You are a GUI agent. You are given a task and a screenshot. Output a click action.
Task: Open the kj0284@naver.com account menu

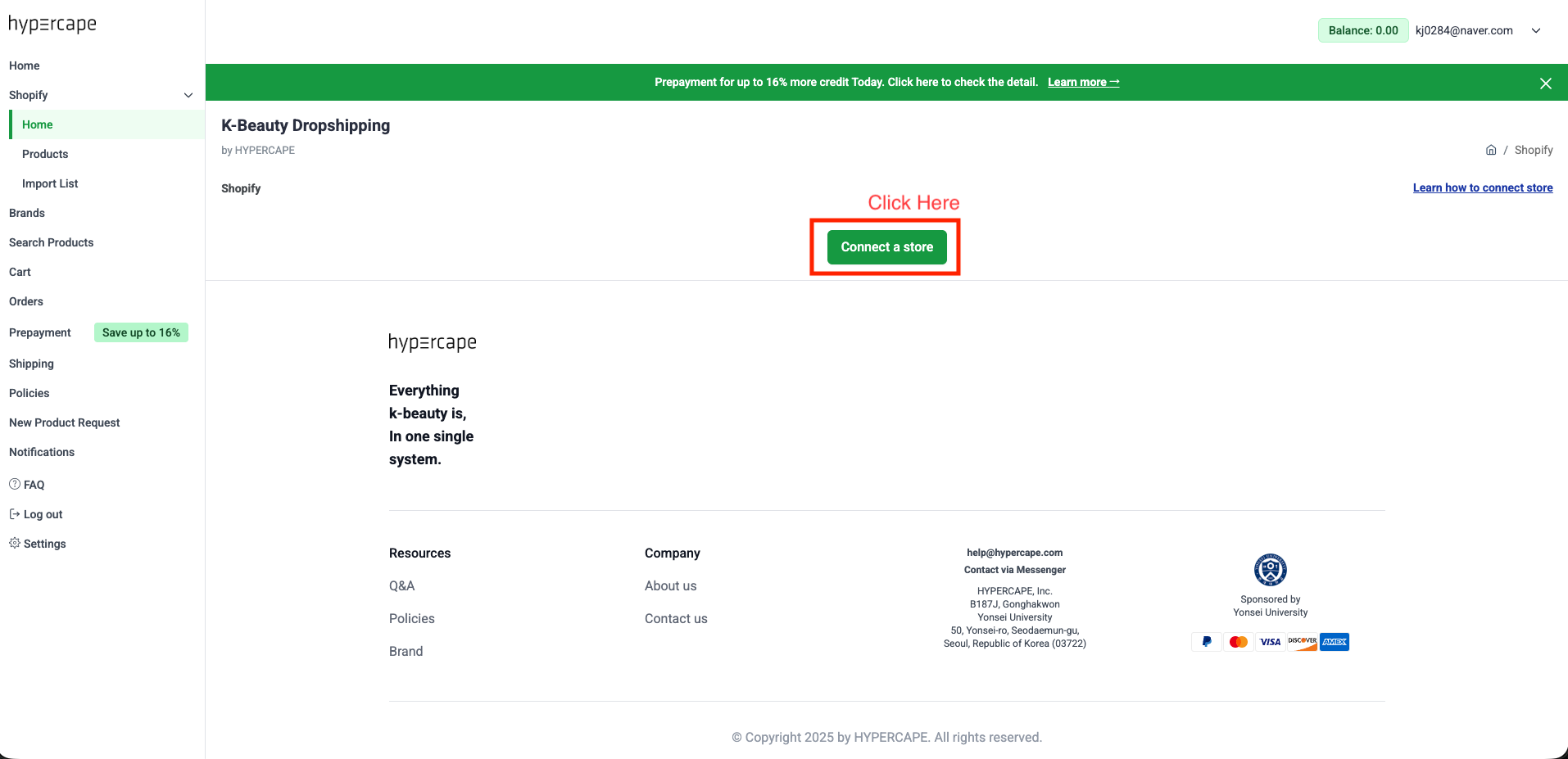click(x=1463, y=31)
